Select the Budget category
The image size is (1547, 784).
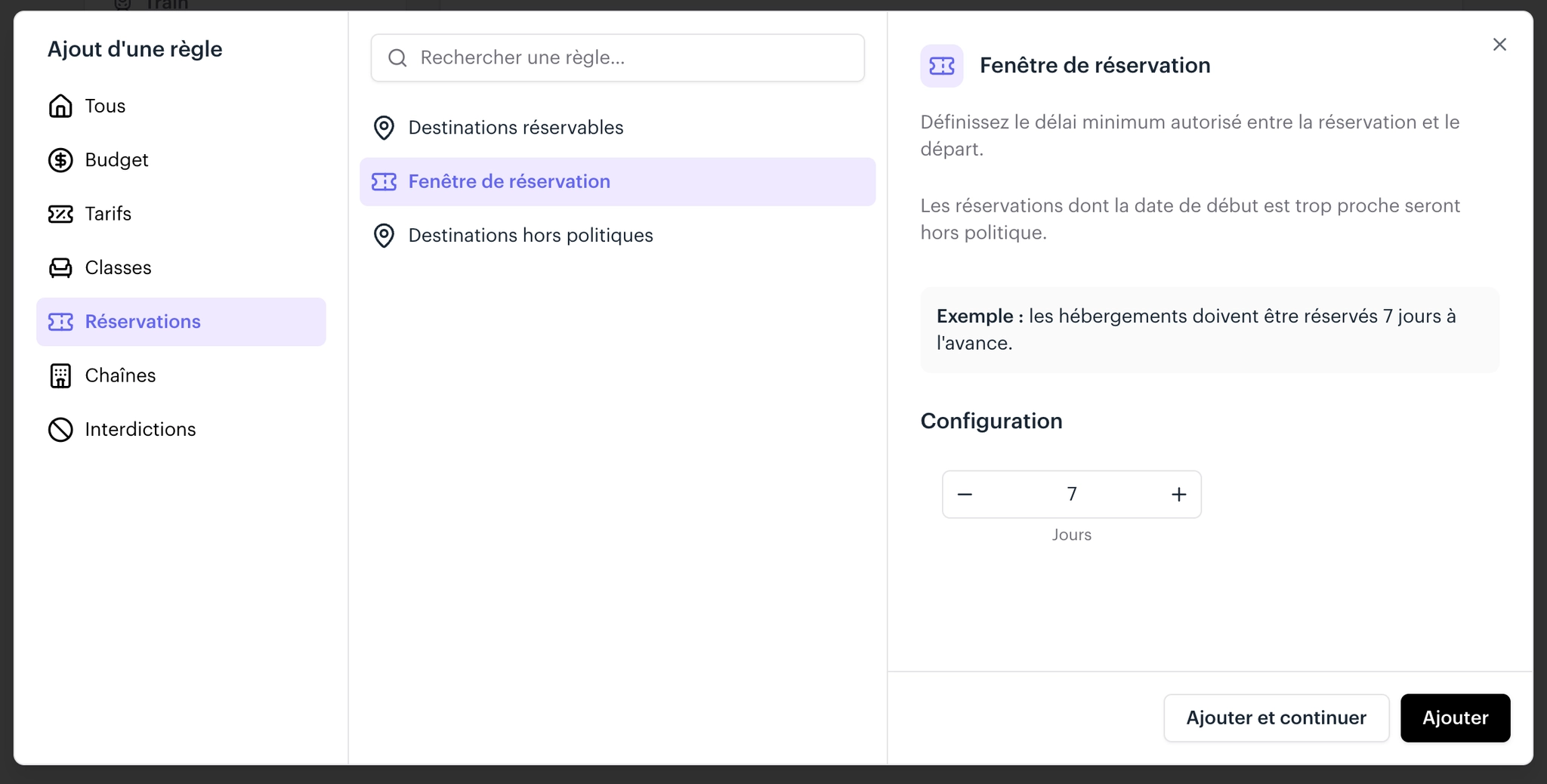tap(181, 160)
